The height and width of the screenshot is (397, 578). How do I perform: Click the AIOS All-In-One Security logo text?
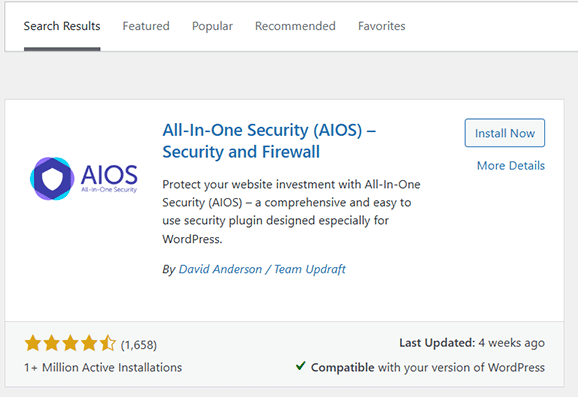[x=109, y=178]
